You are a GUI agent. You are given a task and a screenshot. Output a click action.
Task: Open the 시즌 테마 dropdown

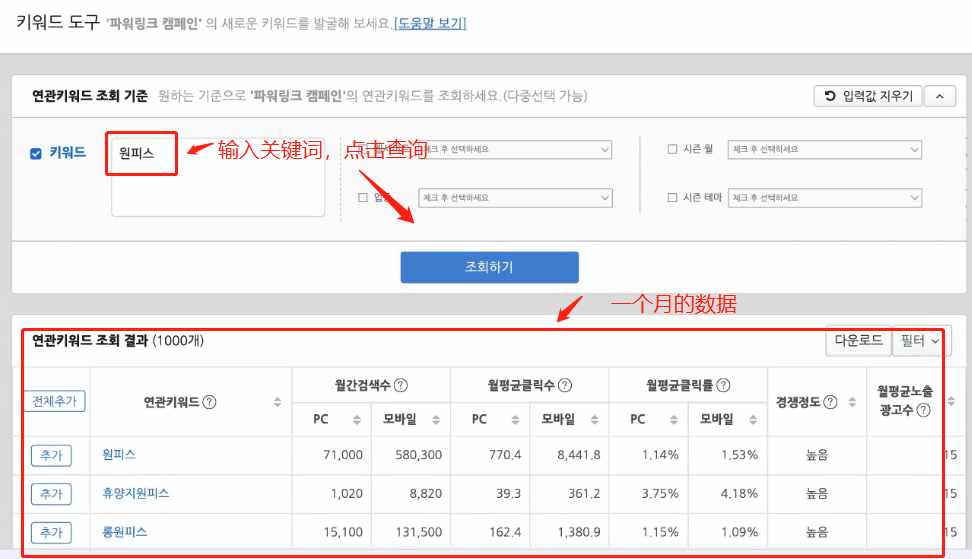824,198
